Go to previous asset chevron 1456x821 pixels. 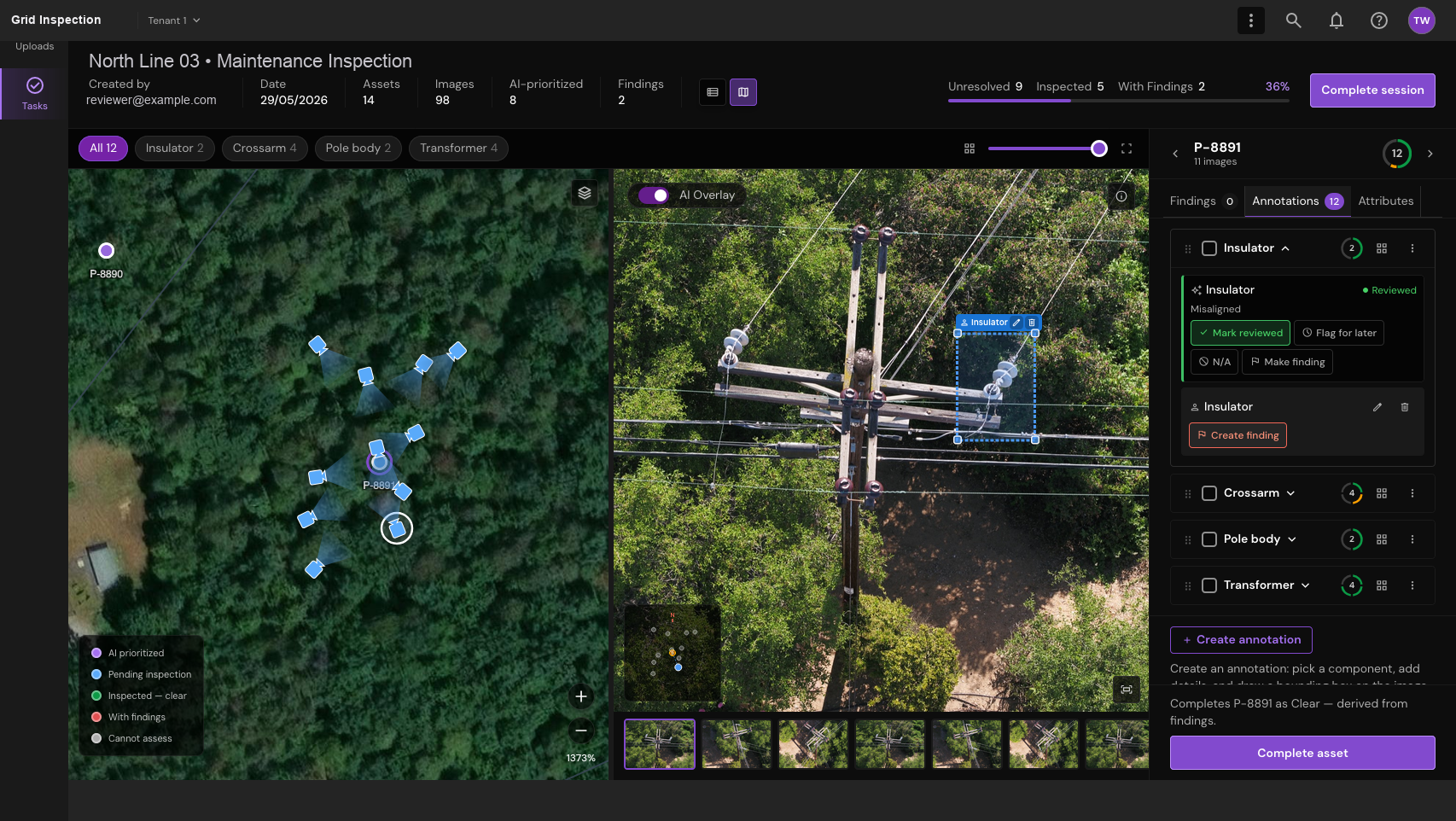1175,154
